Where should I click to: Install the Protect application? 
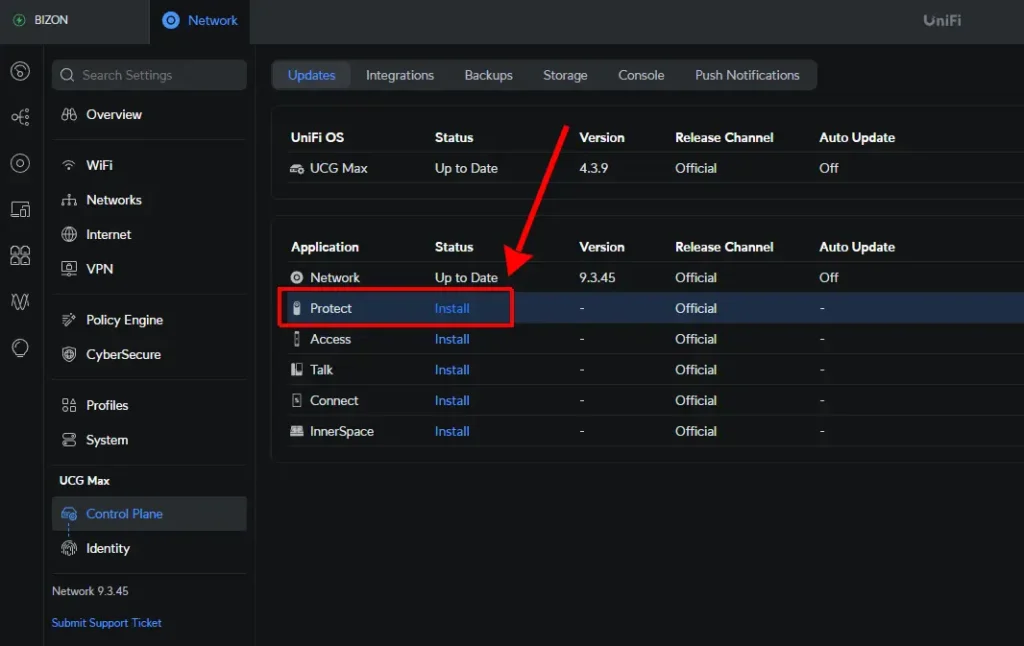tap(452, 308)
